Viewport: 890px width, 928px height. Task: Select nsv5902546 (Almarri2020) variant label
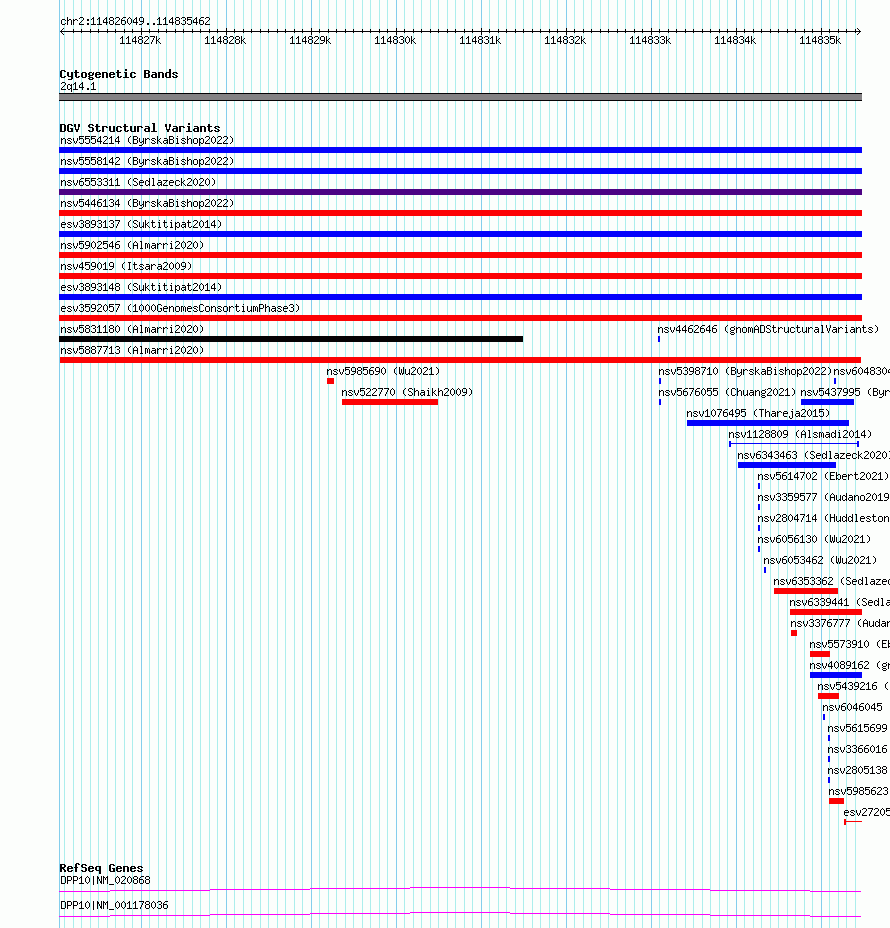pos(132,245)
